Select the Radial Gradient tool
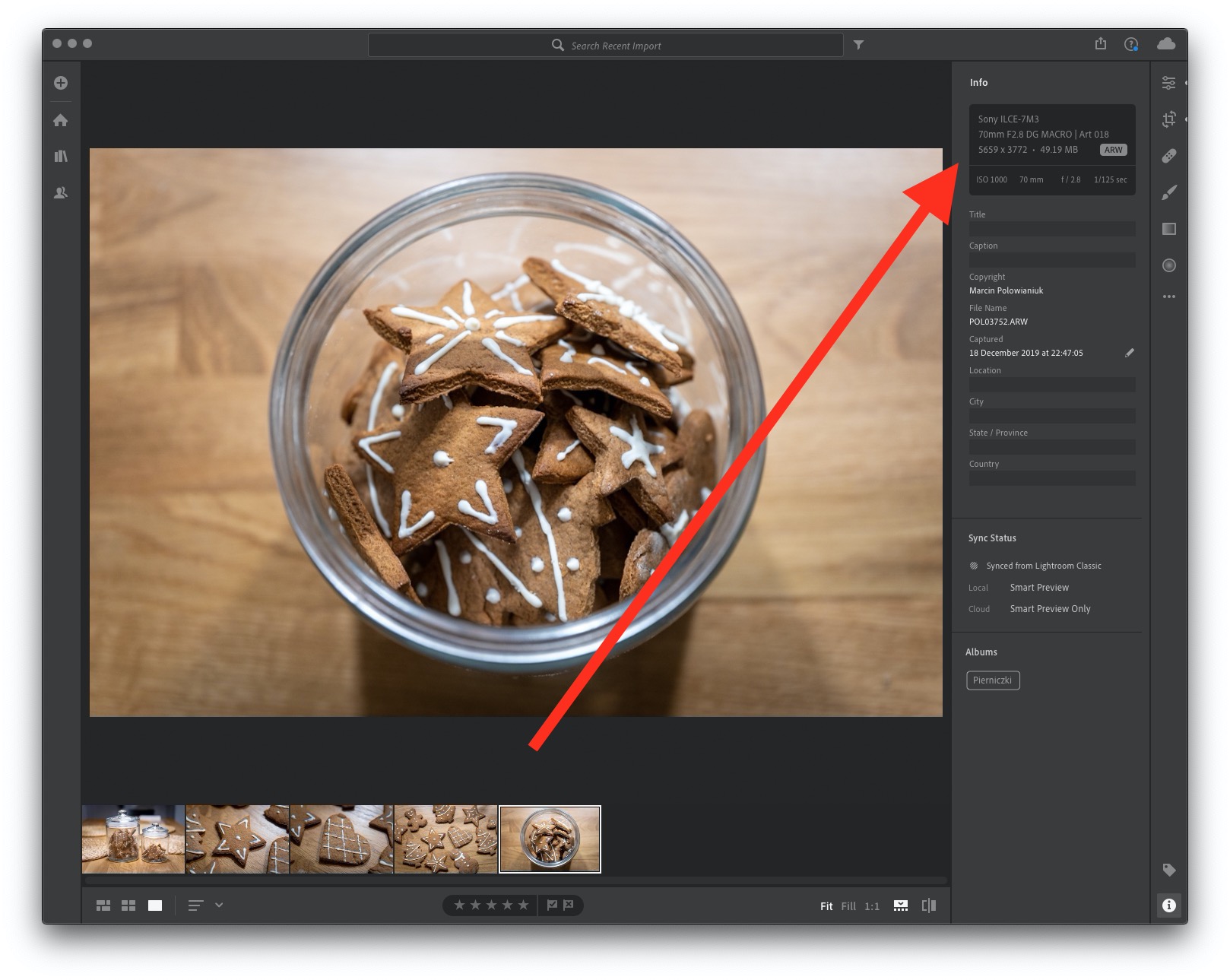1230x980 pixels. click(x=1169, y=265)
